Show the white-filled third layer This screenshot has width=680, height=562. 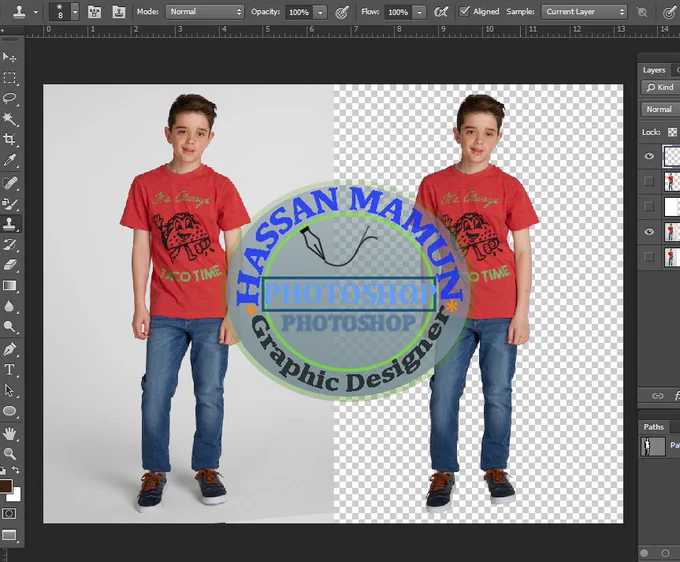pyautogui.click(x=649, y=206)
